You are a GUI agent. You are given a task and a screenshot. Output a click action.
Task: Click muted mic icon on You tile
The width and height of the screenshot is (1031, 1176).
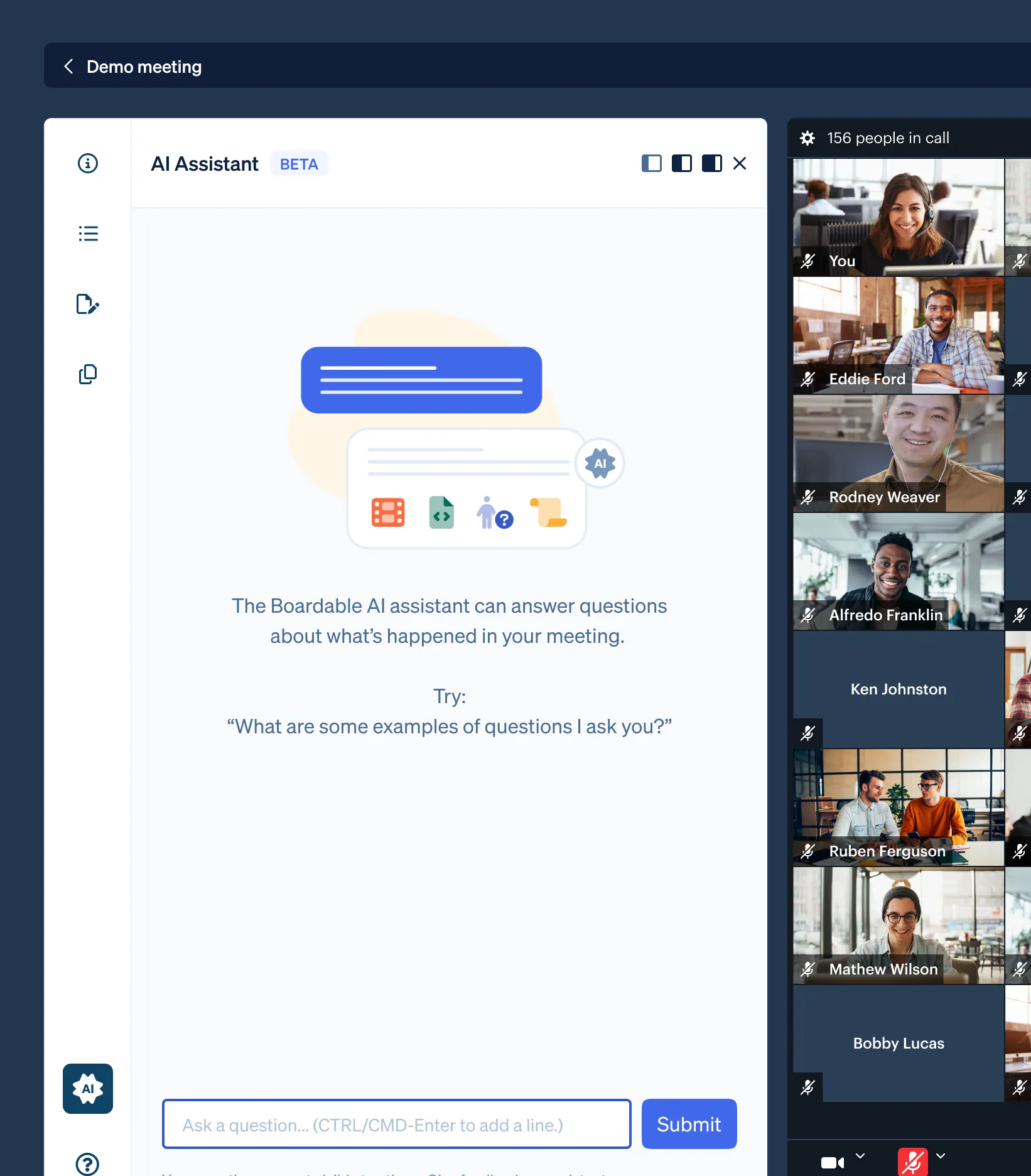click(808, 261)
